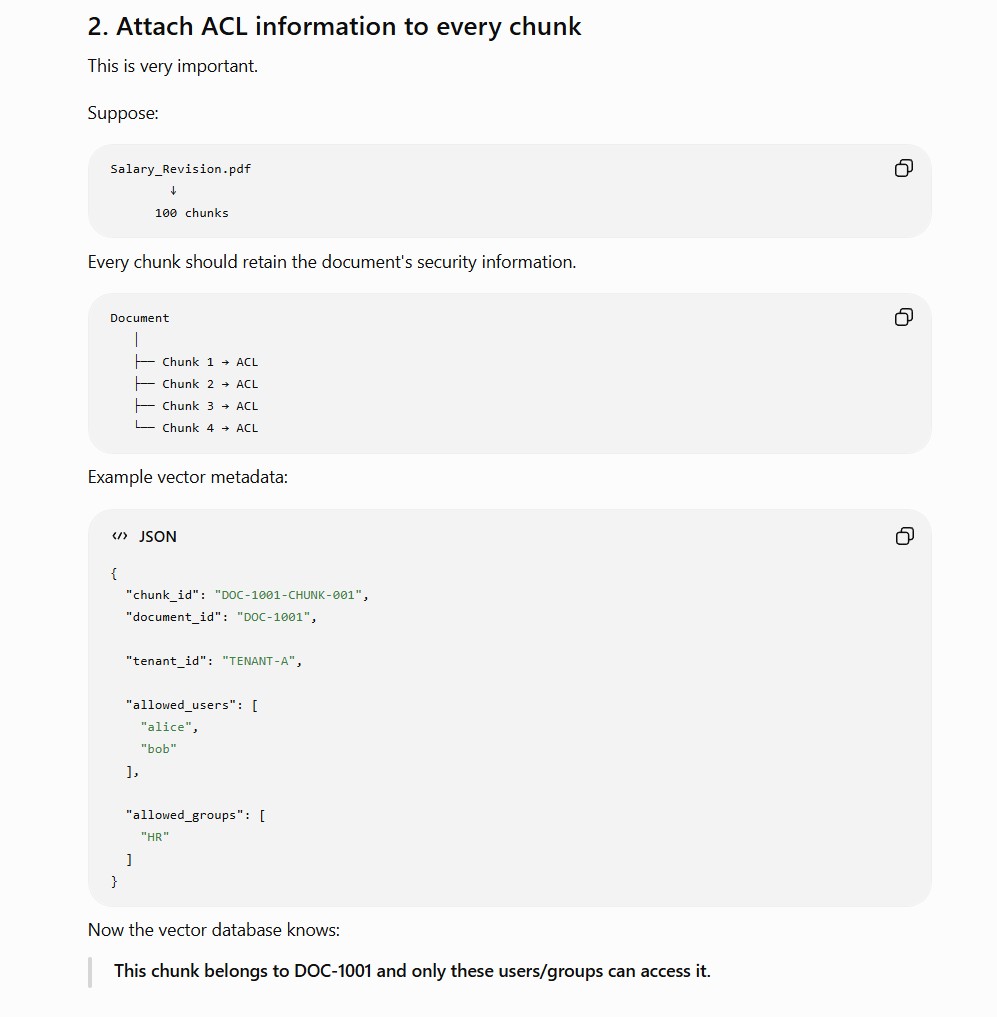
Task: Click the "Suppose:" text
Action: click(x=123, y=113)
